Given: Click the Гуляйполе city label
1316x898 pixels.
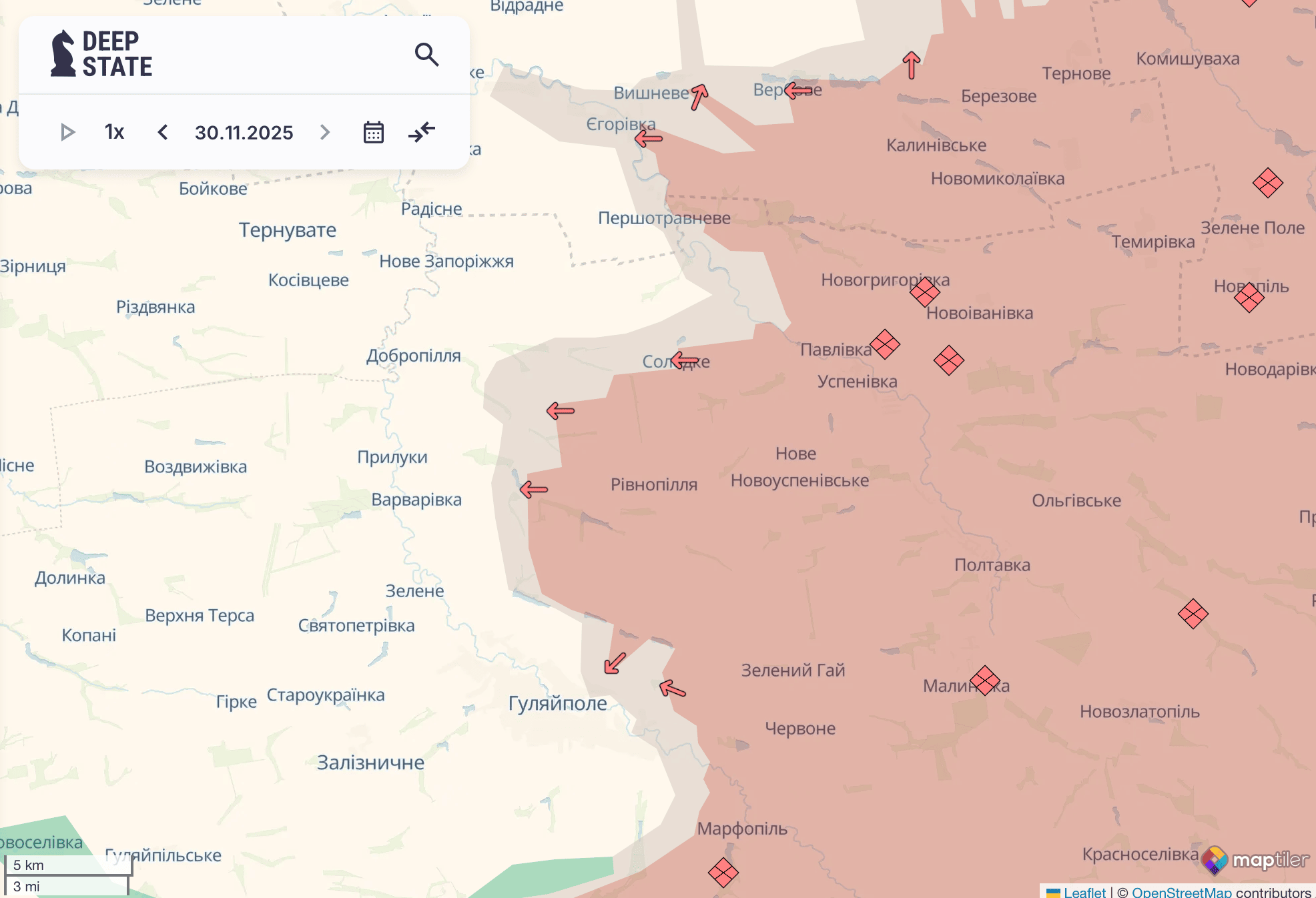Looking at the screenshot, I should [557, 703].
